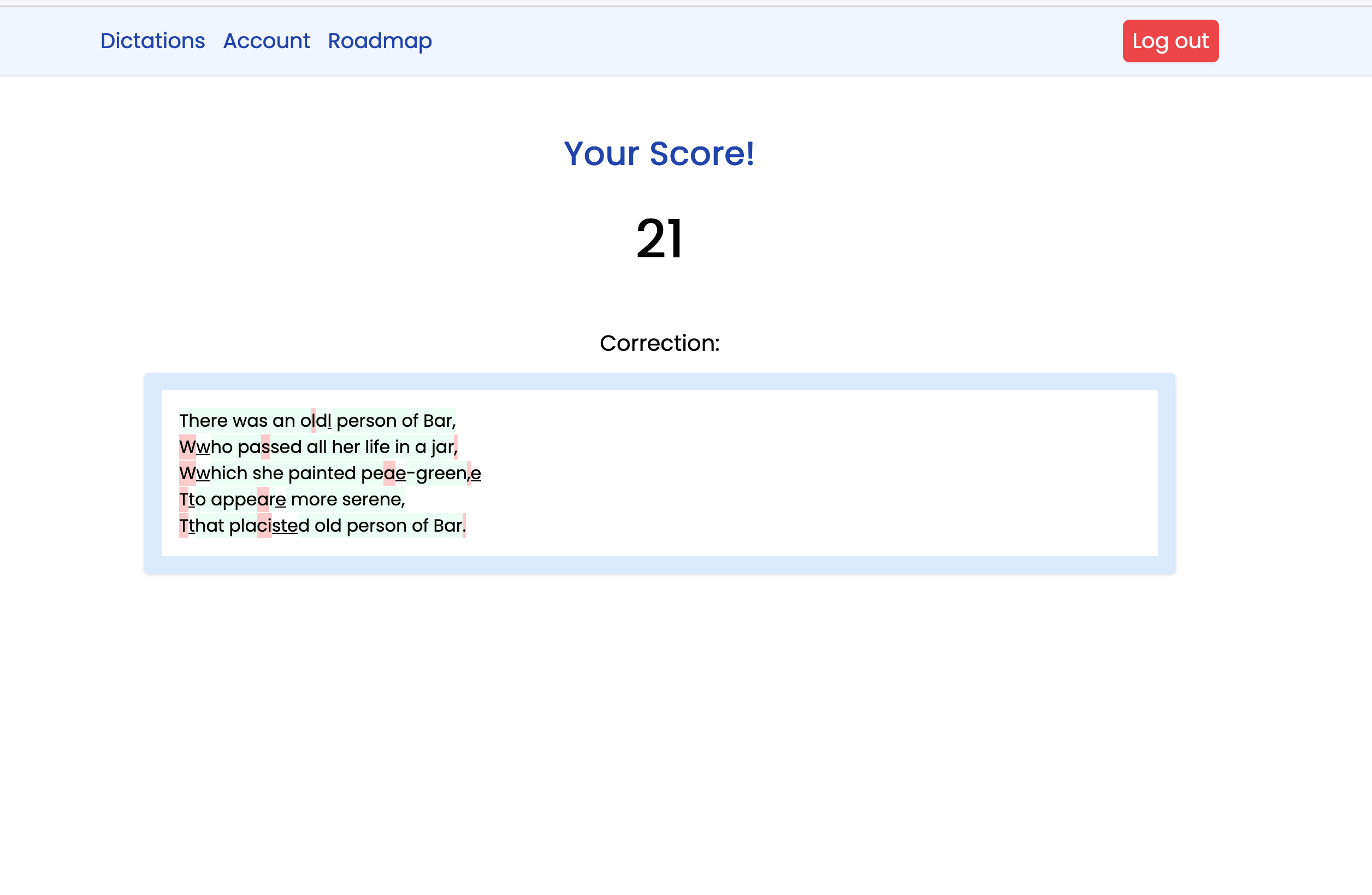Screen dimensions: 1372x895
Task: Click the corrected word 'oldl'
Action: [x=315, y=420]
